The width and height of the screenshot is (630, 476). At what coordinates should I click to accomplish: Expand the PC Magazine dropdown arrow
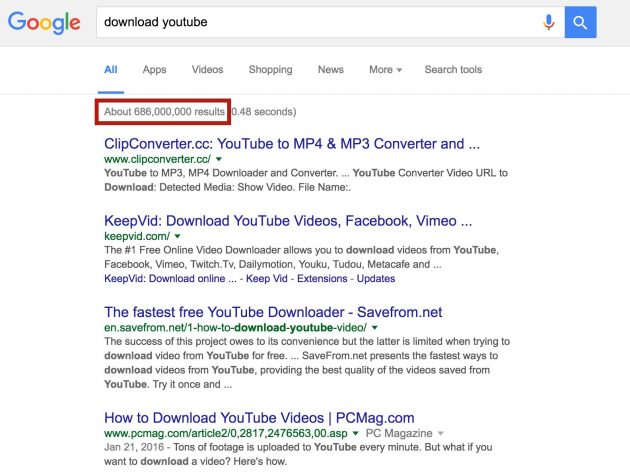pyautogui.click(x=440, y=433)
